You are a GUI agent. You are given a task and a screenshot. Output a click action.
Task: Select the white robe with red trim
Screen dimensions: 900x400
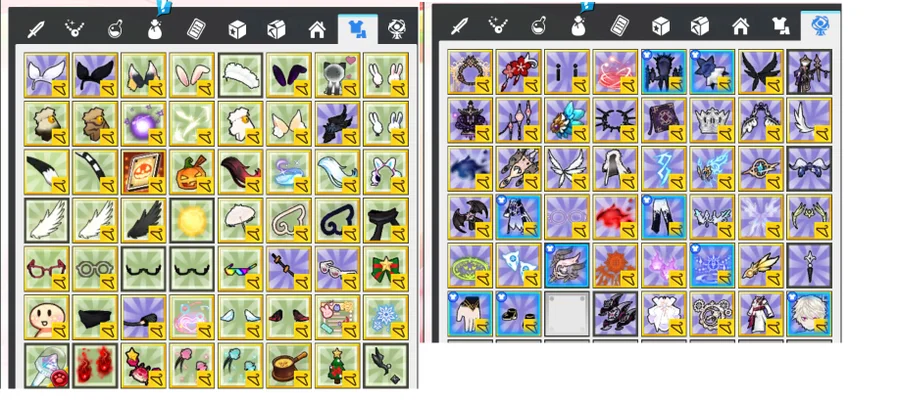coord(761,313)
